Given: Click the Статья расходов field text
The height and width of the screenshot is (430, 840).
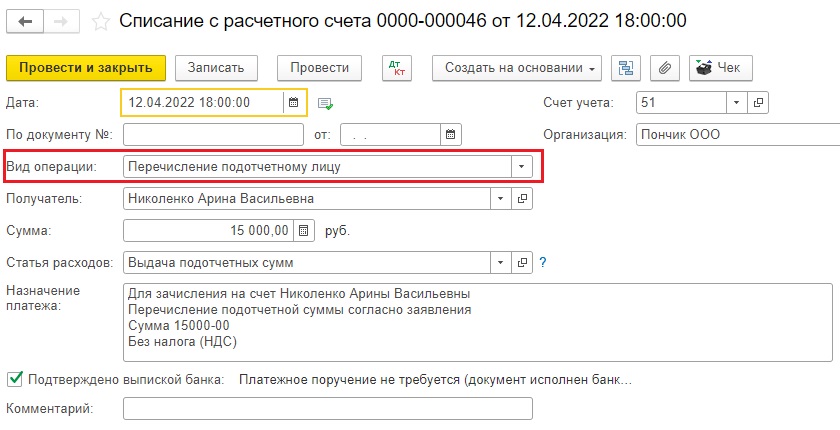Looking at the screenshot, I should (306, 263).
